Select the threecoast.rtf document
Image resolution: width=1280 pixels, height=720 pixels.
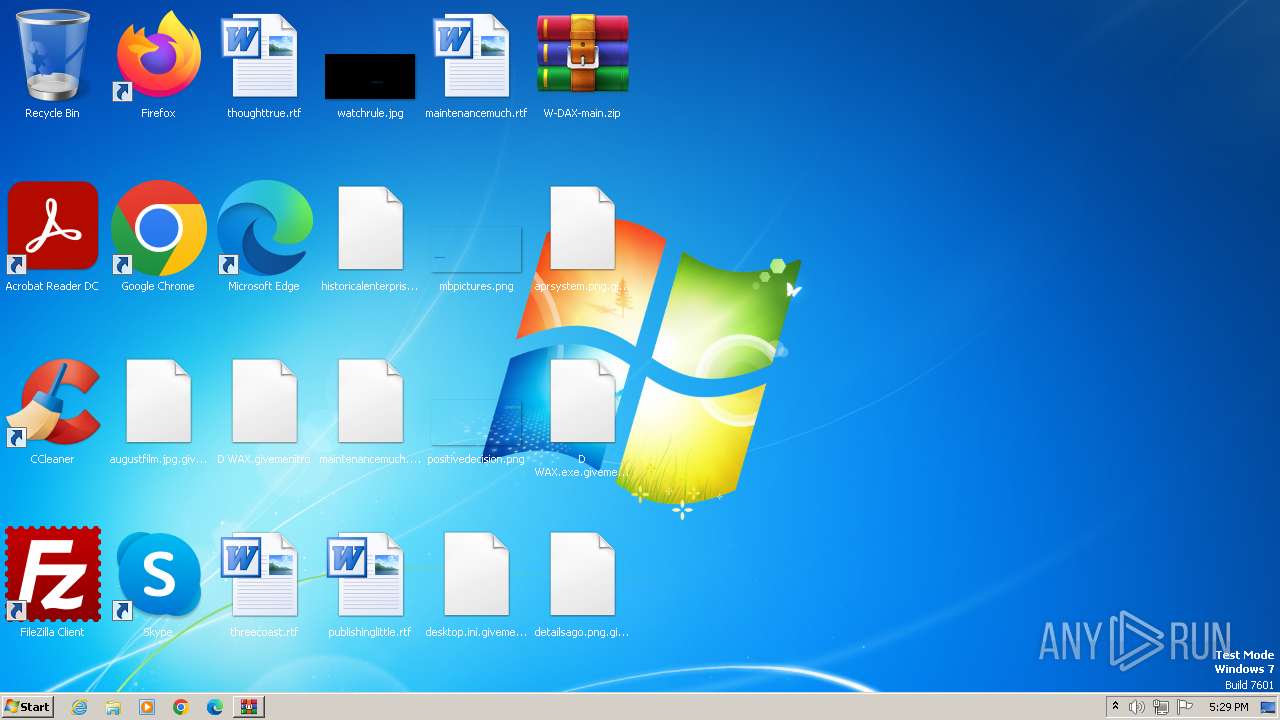264,584
